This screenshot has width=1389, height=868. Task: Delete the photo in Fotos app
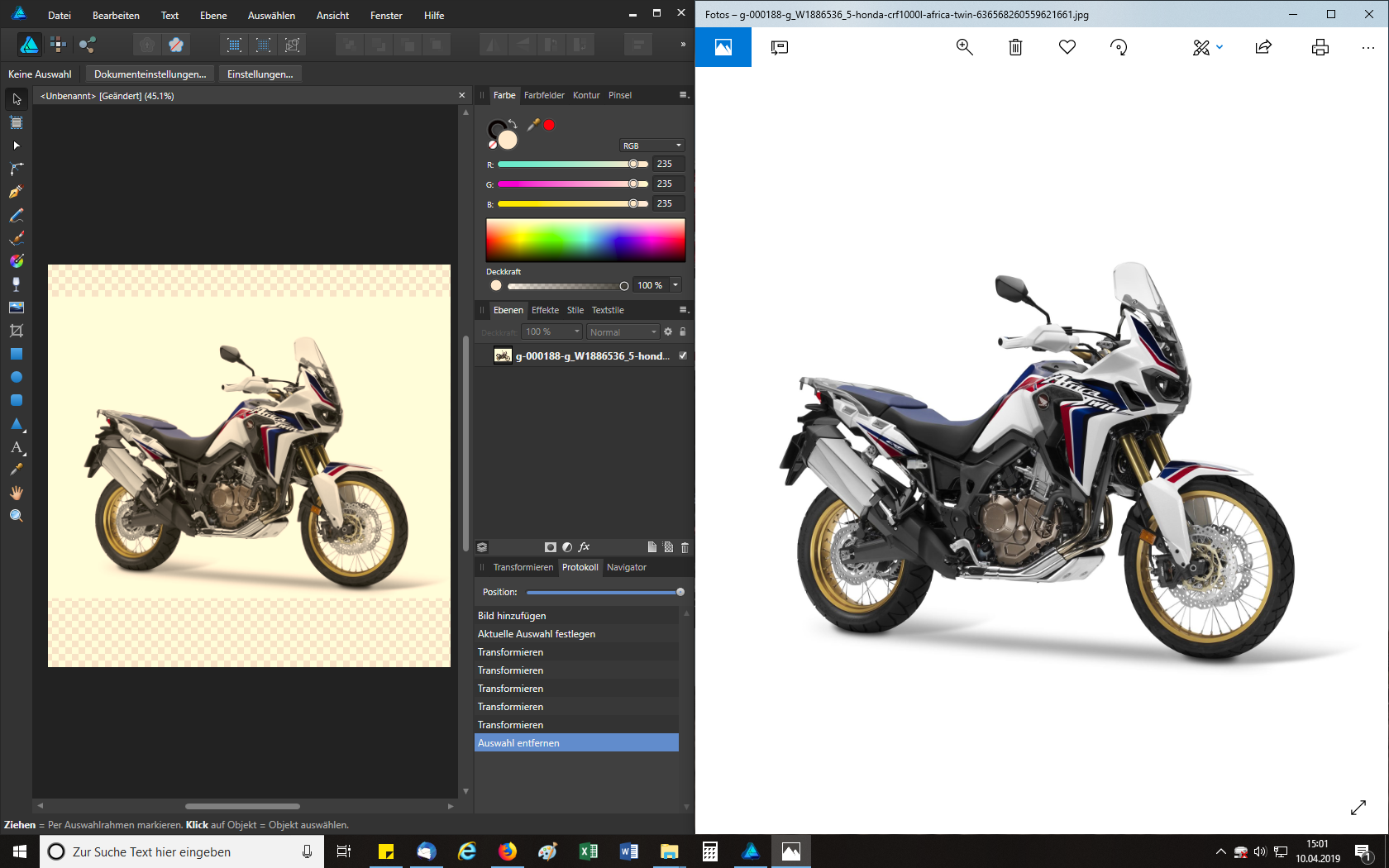[1015, 47]
